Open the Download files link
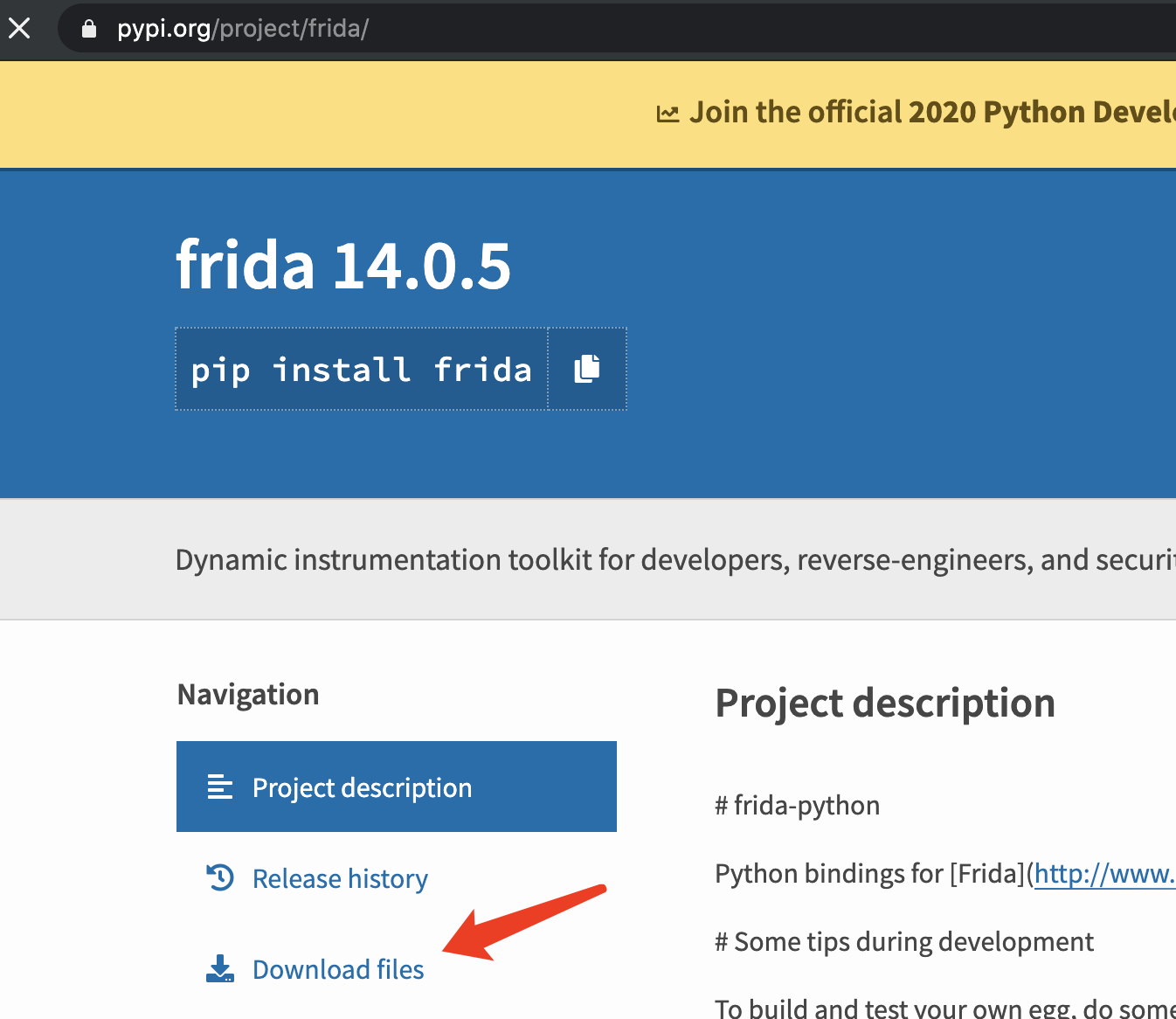This screenshot has width=1176, height=1019. tap(338, 969)
